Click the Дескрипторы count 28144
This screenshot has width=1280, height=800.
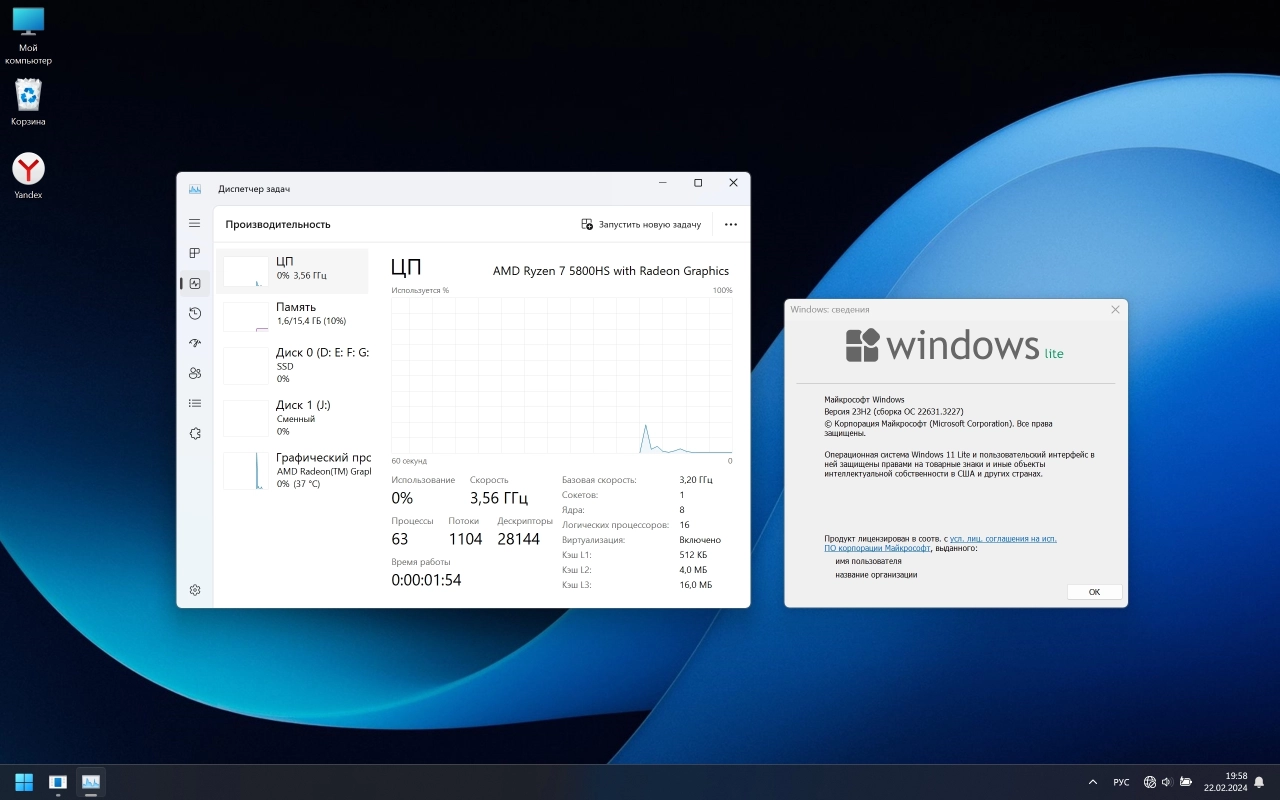(x=518, y=539)
